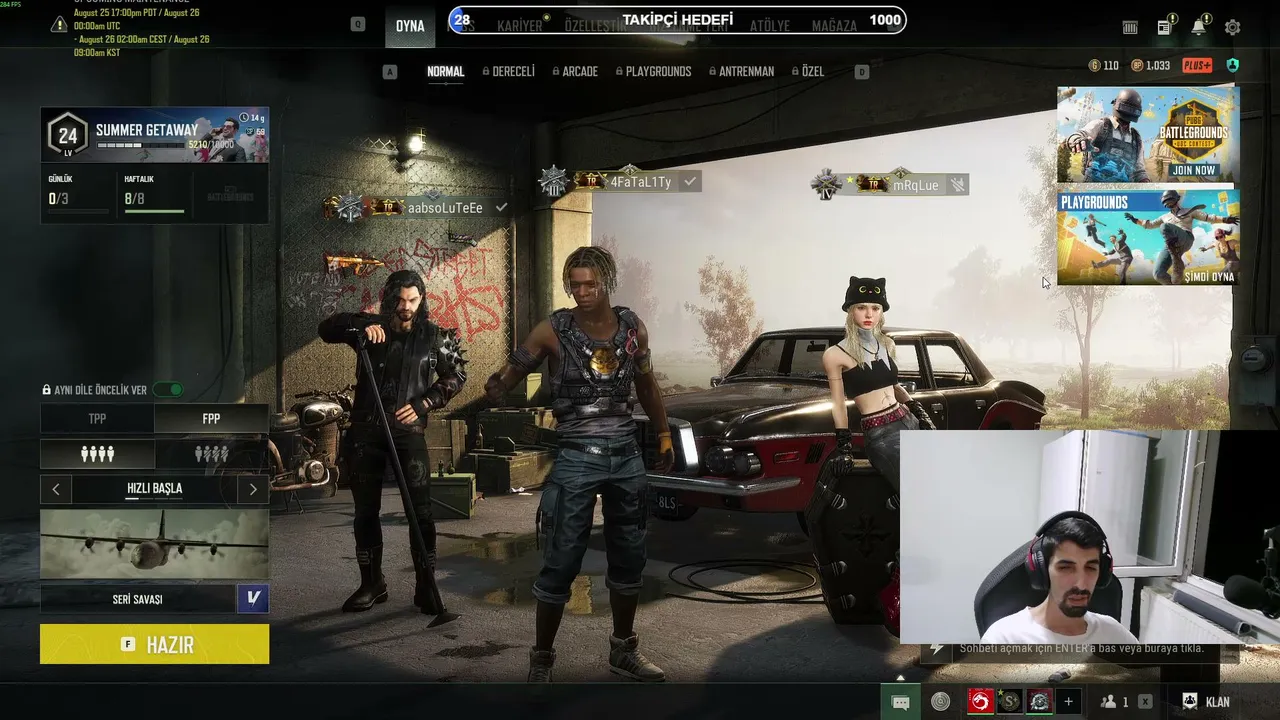Open the crate inventory icon
The image size is (1280, 720).
coord(1130,28)
